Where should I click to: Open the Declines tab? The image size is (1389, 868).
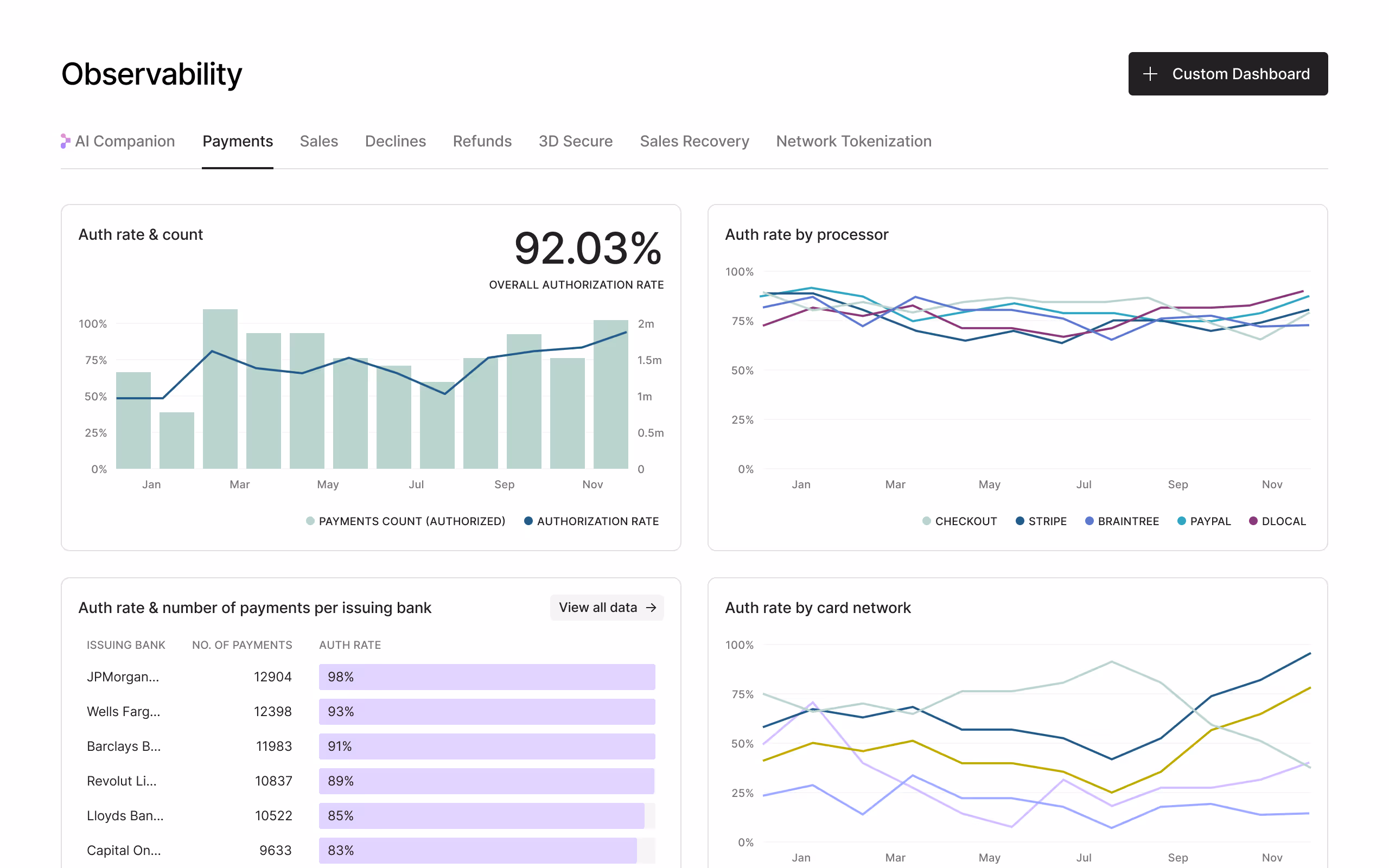[395, 141]
